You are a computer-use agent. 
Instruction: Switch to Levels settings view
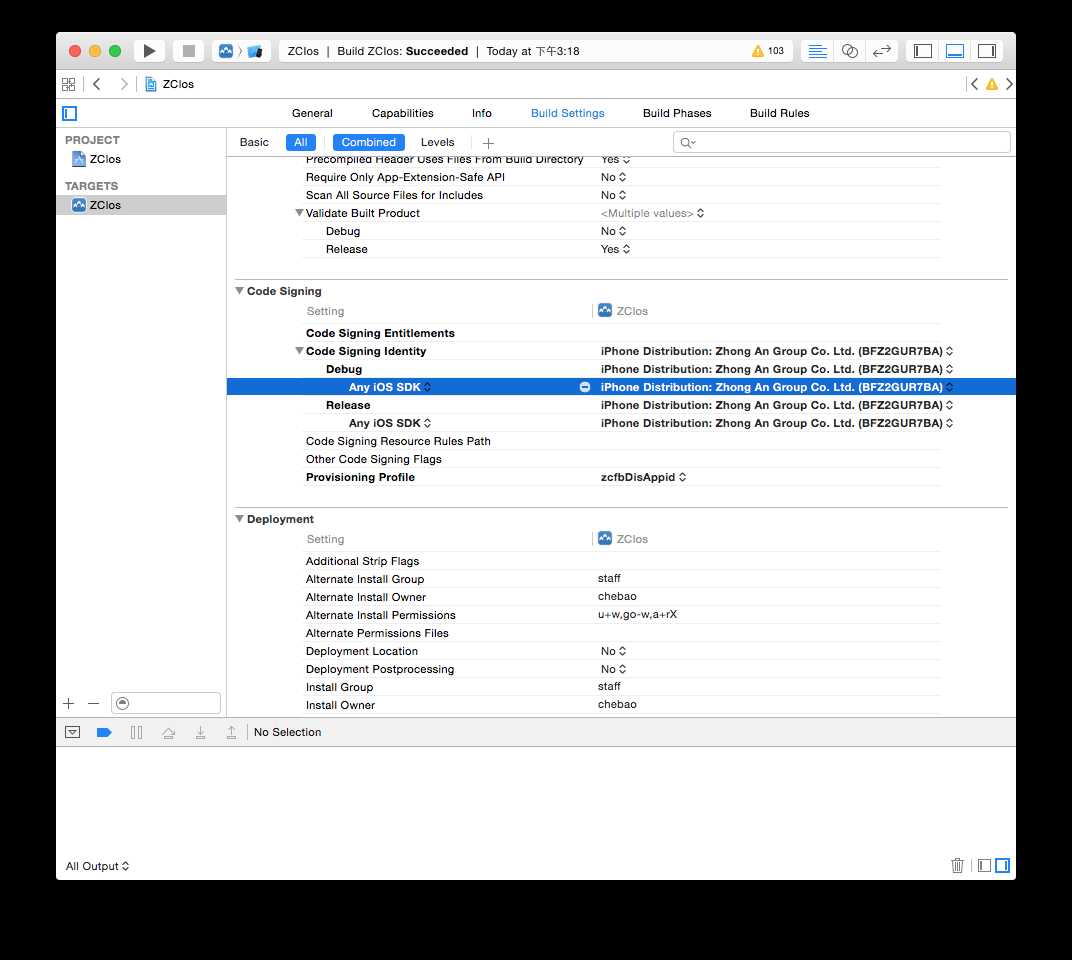pyautogui.click(x=438, y=142)
